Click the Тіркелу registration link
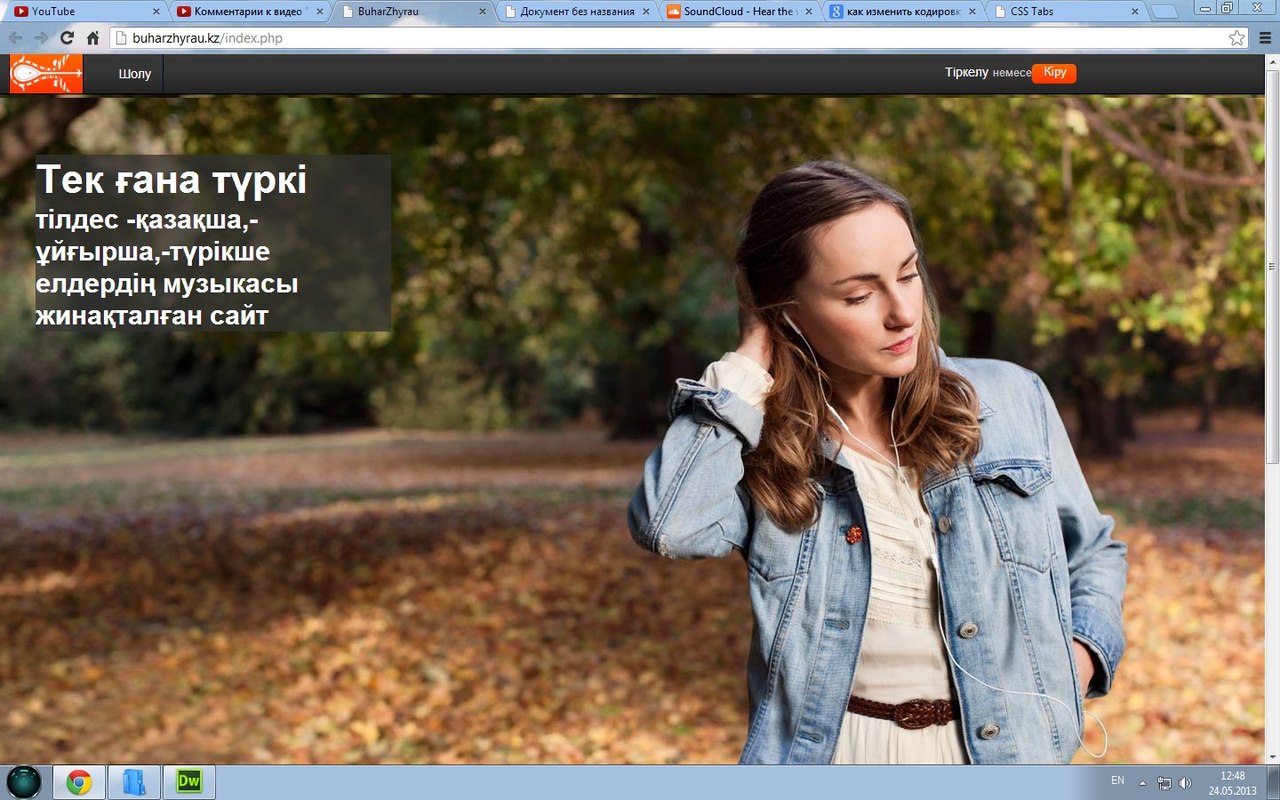Screen dimensions: 1280x800 point(966,73)
